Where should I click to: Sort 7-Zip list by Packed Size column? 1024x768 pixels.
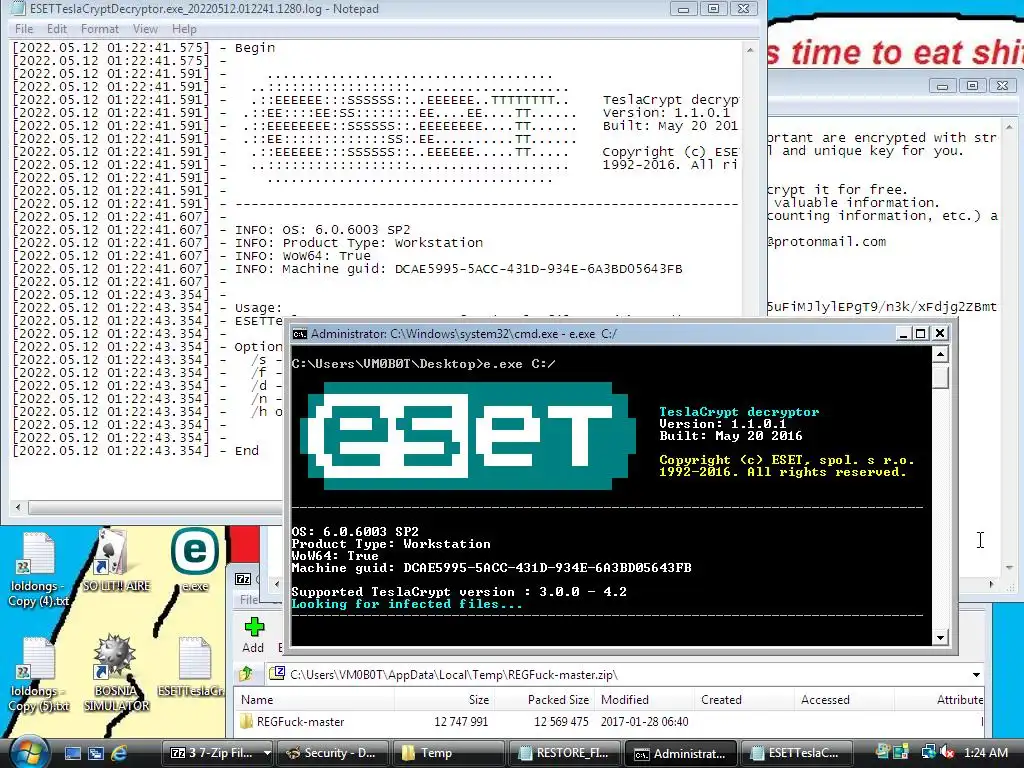545,699
